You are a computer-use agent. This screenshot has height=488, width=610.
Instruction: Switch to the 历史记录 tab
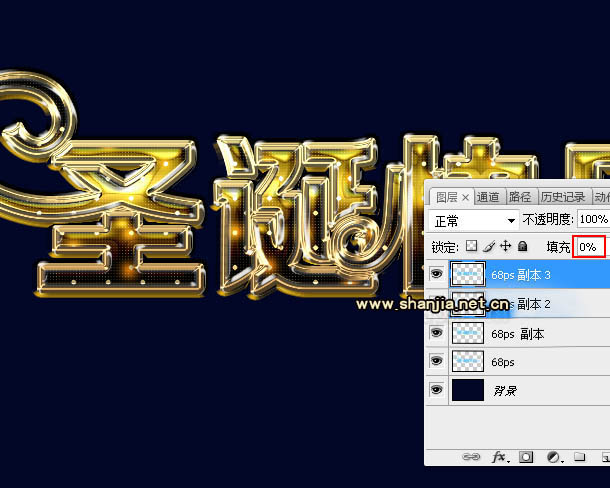[x=563, y=197]
